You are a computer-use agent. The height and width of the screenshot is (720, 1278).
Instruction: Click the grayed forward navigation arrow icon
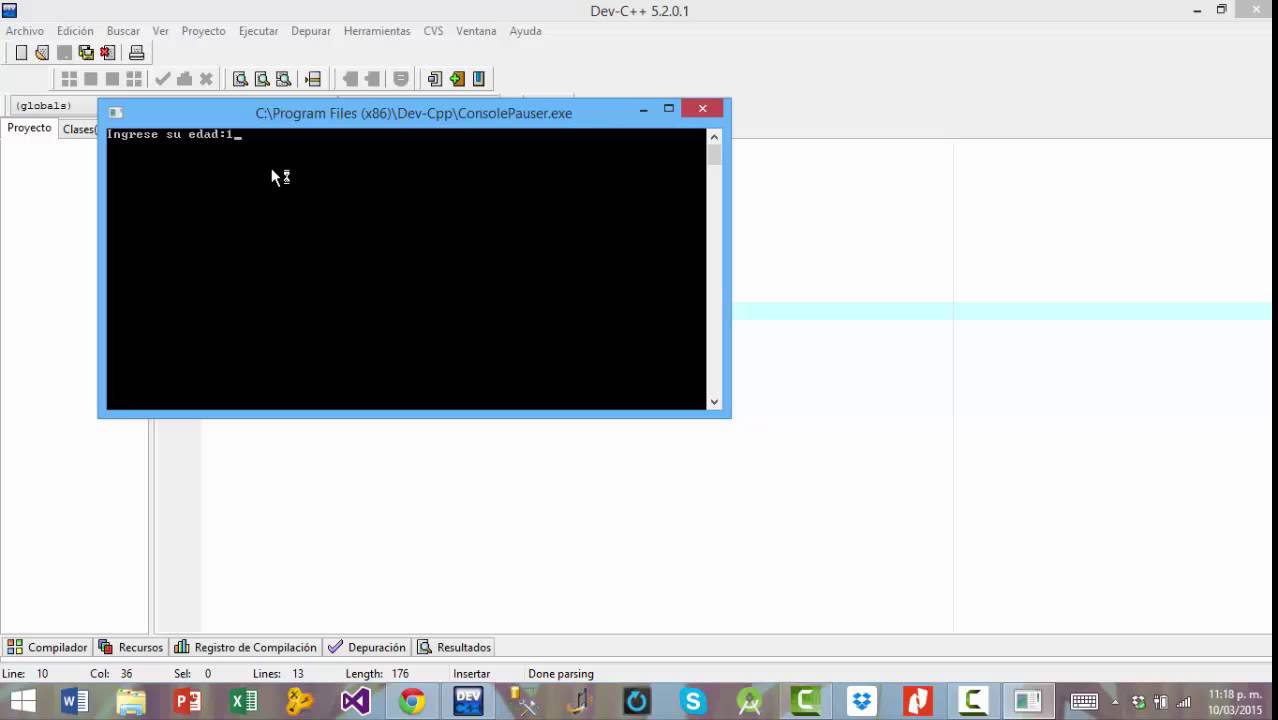point(372,79)
